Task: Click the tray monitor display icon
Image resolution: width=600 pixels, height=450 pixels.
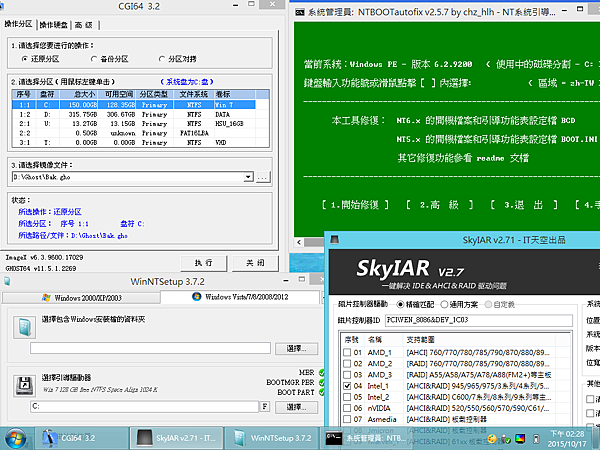Action: [520, 439]
